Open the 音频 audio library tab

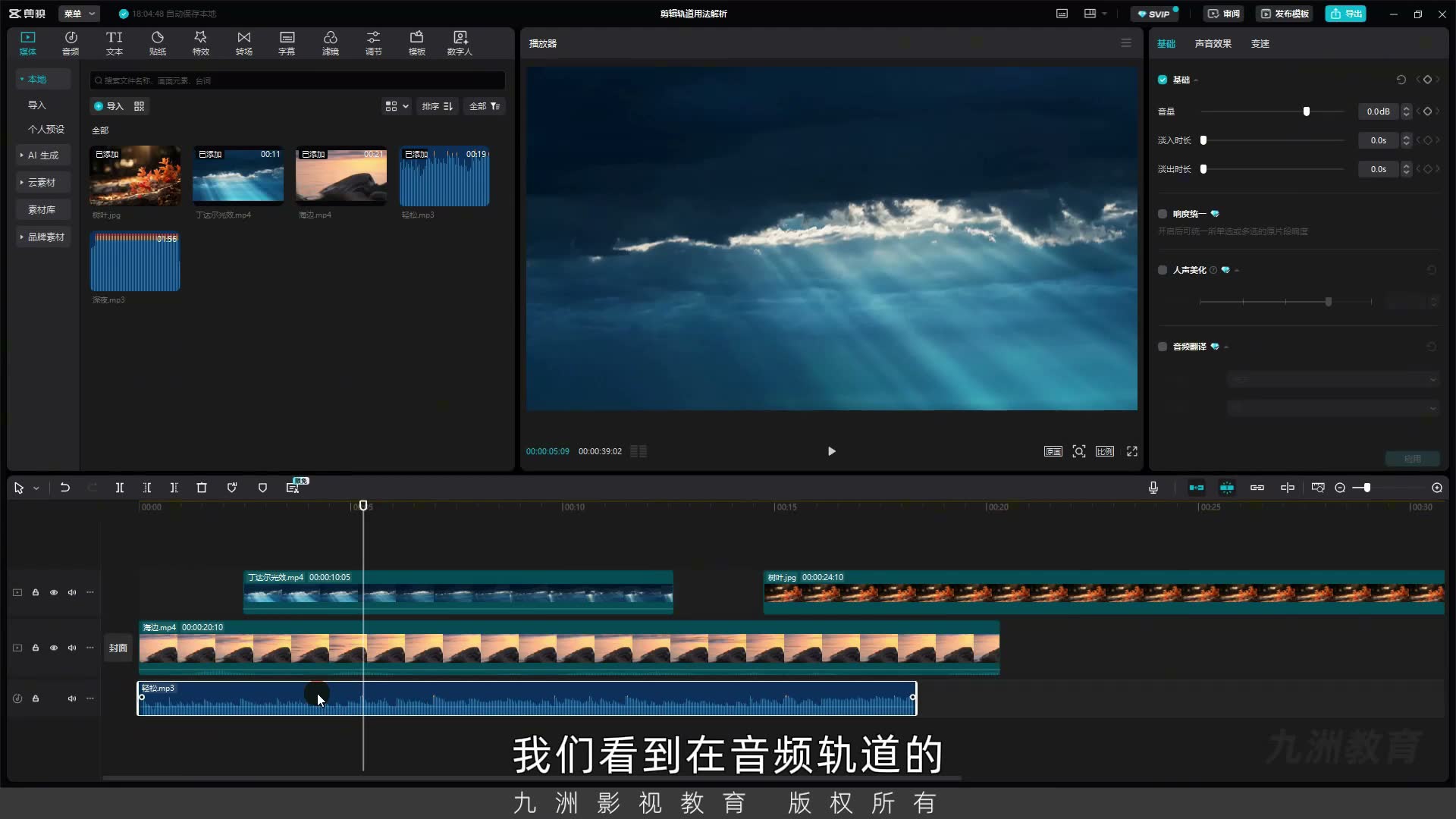(71, 43)
